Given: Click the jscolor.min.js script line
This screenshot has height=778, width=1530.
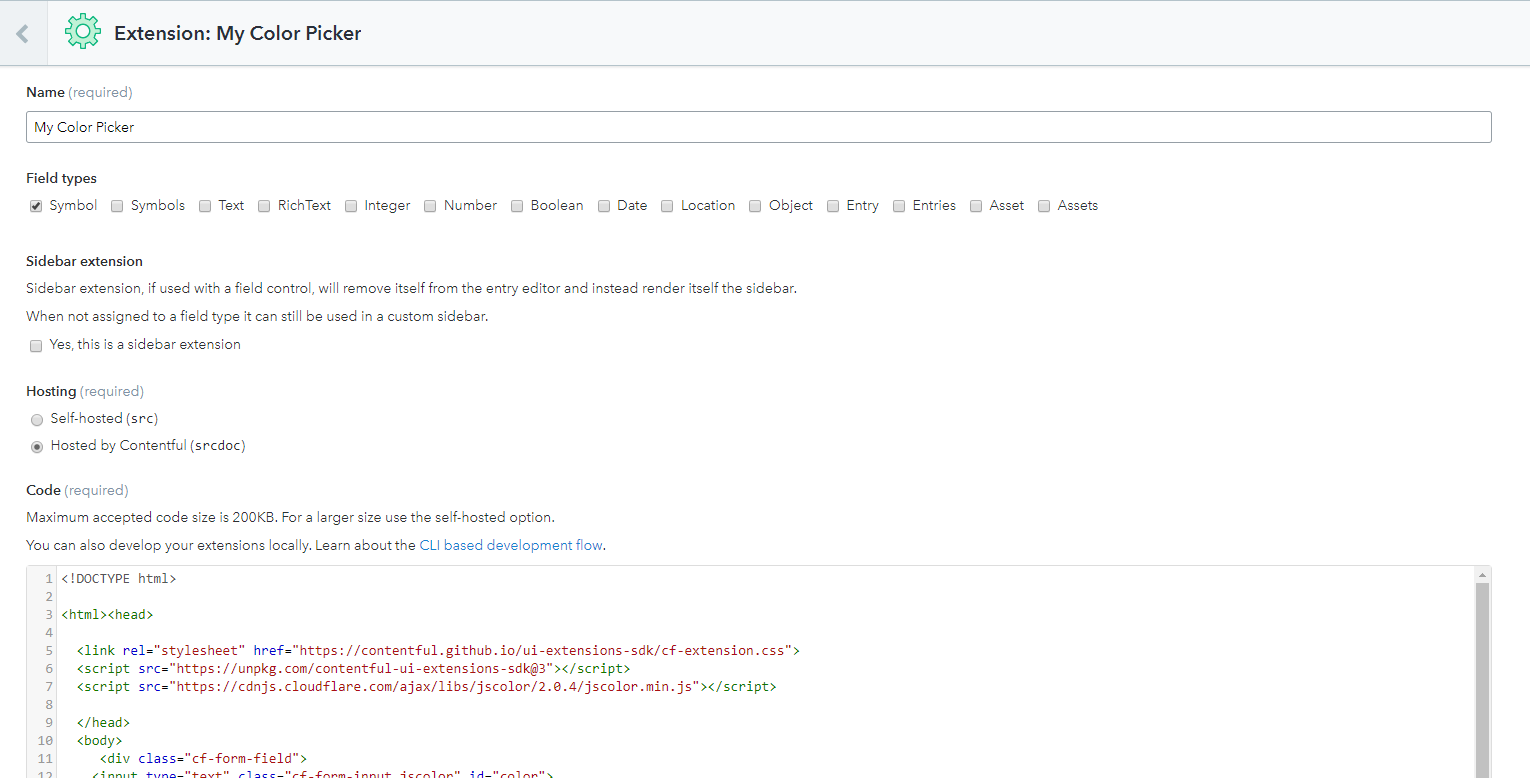Looking at the screenshot, I should 426,687.
